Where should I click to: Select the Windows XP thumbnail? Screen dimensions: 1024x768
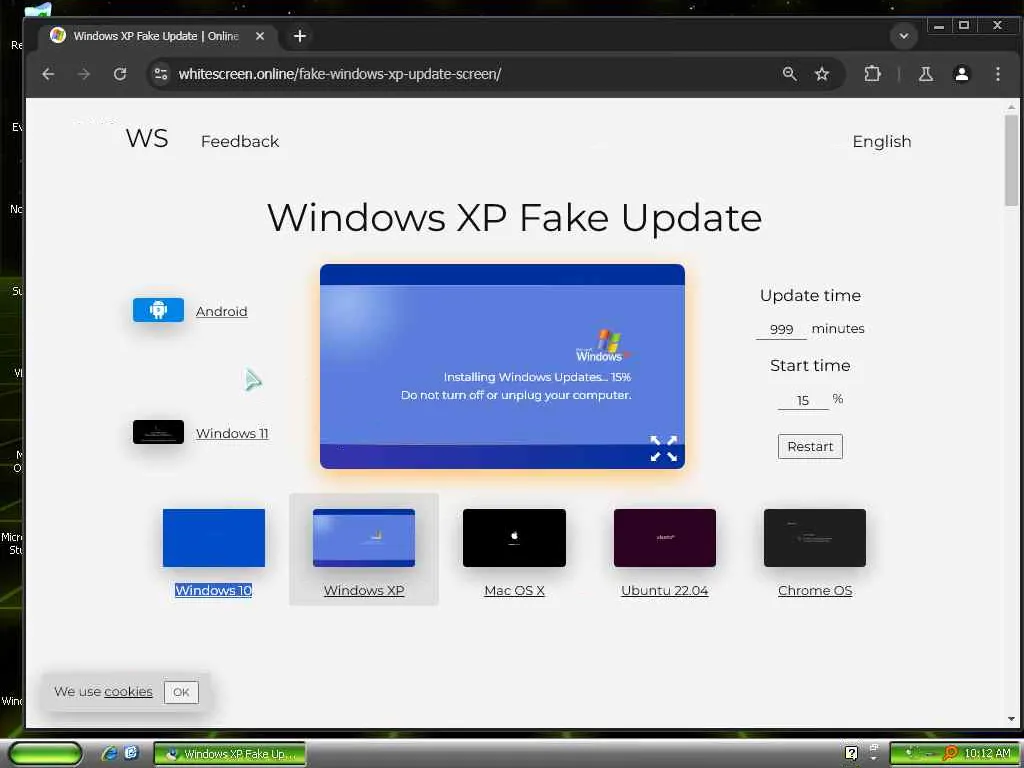click(364, 537)
